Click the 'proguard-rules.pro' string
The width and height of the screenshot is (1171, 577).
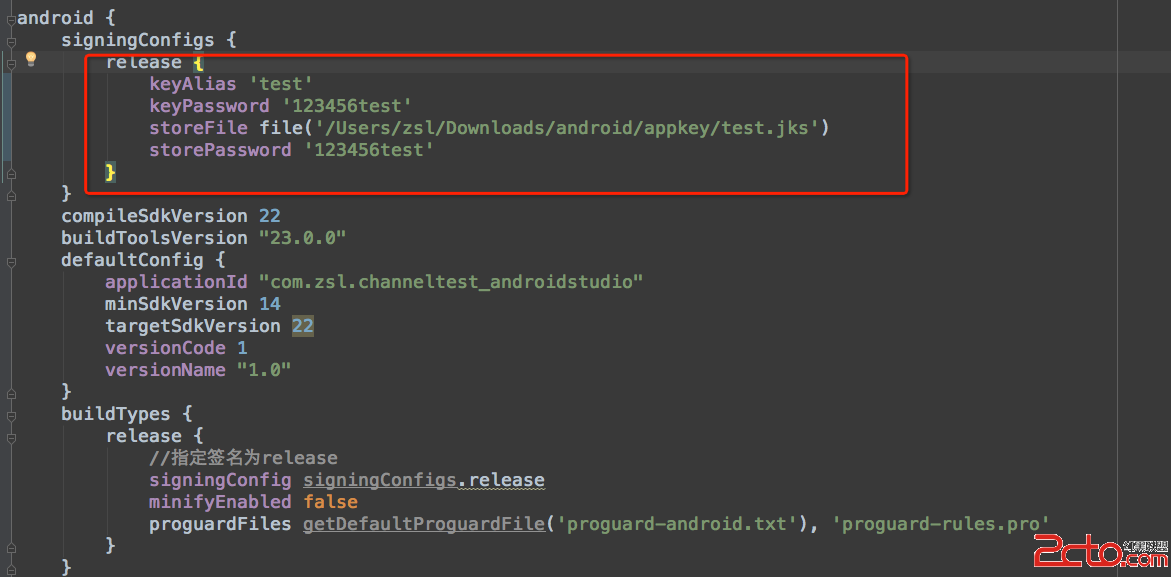(x=940, y=524)
